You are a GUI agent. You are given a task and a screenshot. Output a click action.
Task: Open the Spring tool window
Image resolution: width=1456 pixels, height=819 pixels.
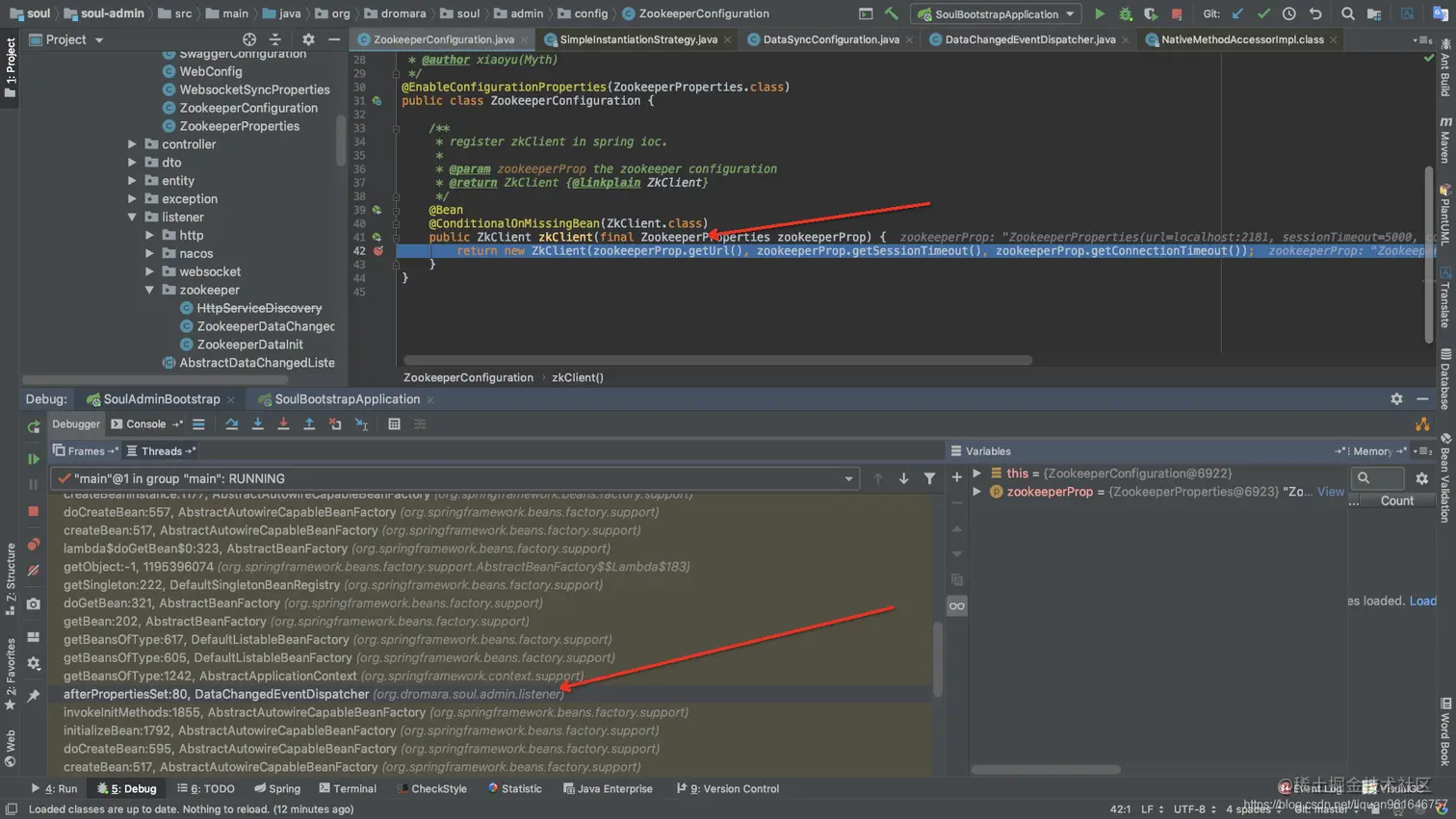[277, 789]
